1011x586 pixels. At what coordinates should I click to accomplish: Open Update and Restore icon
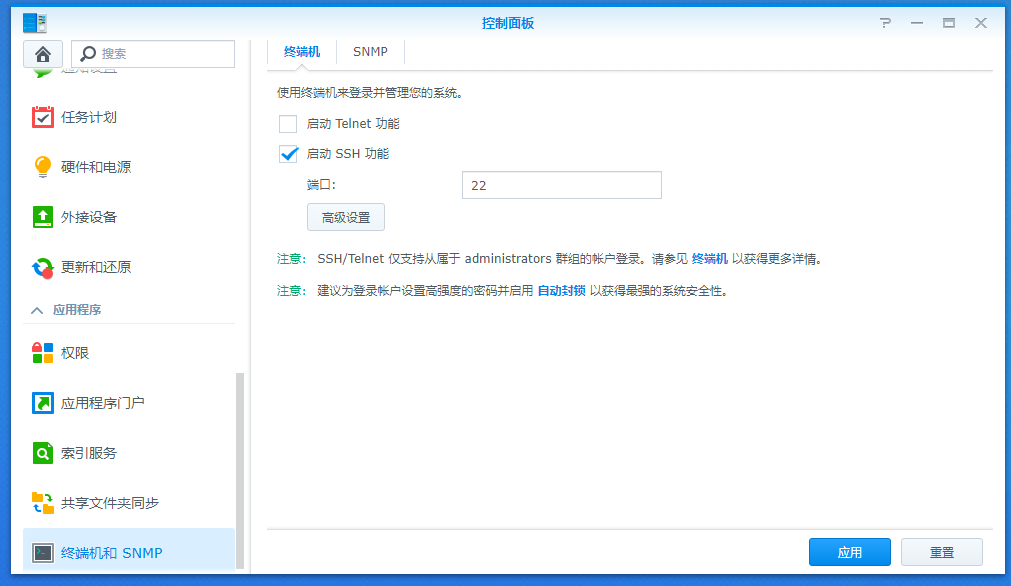pyautogui.click(x=43, y=267)
